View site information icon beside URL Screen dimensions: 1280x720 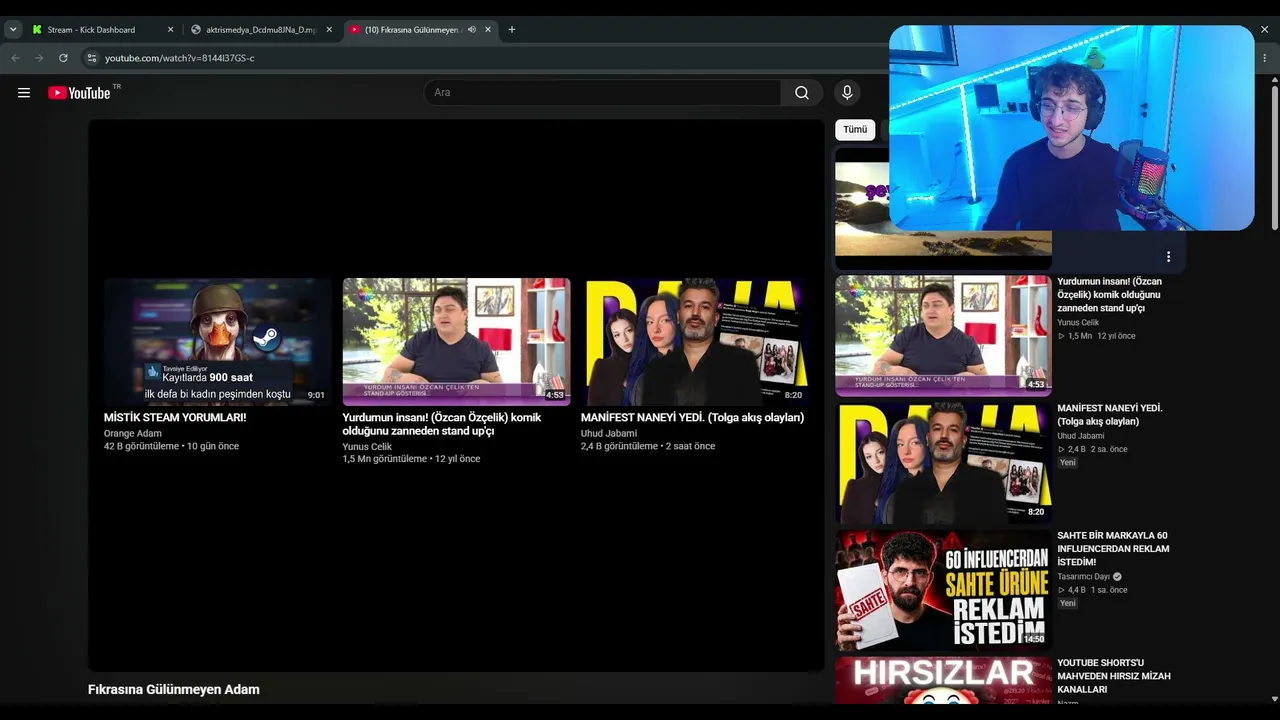pos(92,58)
